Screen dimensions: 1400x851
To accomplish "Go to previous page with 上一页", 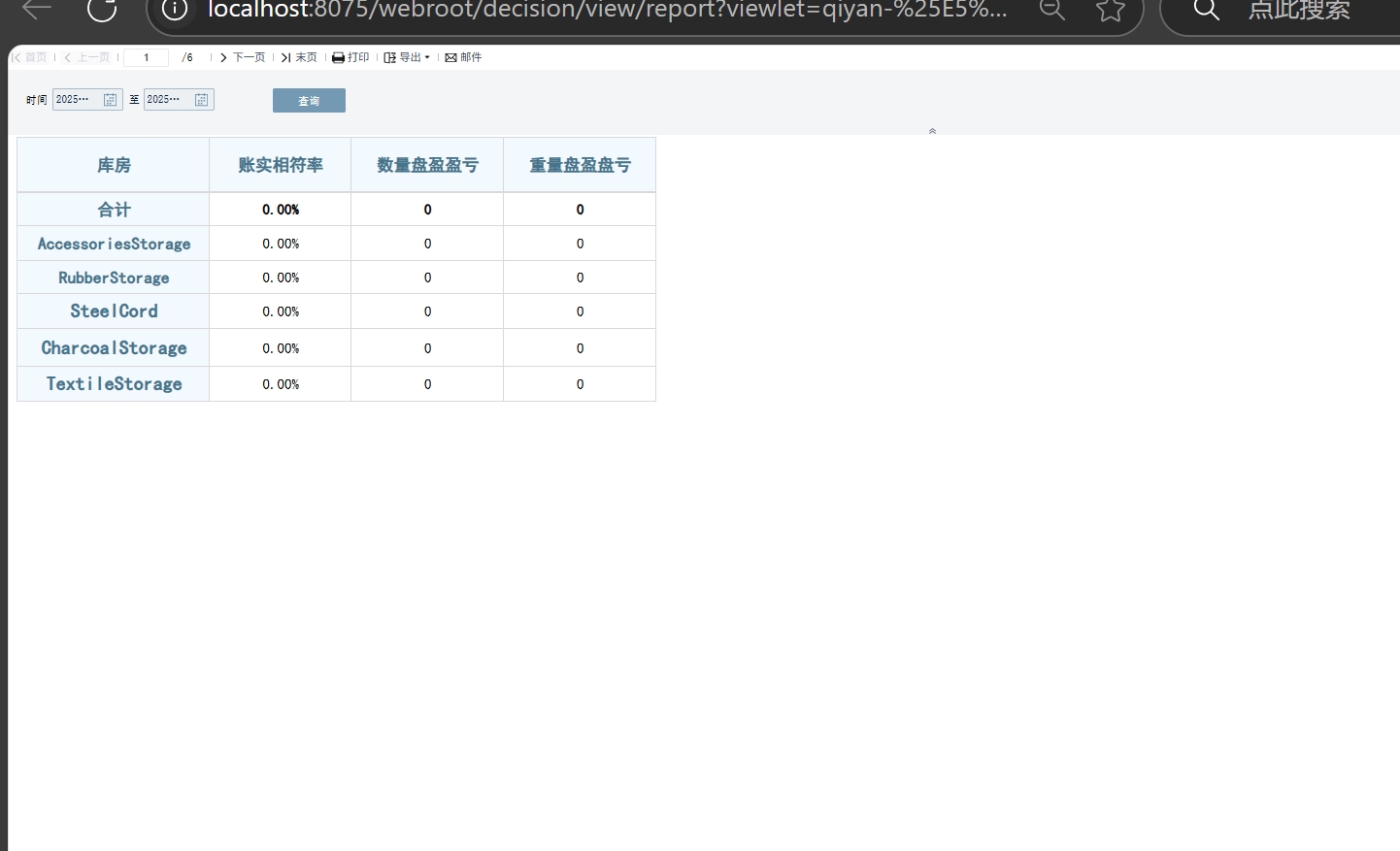I will [87, 57].
